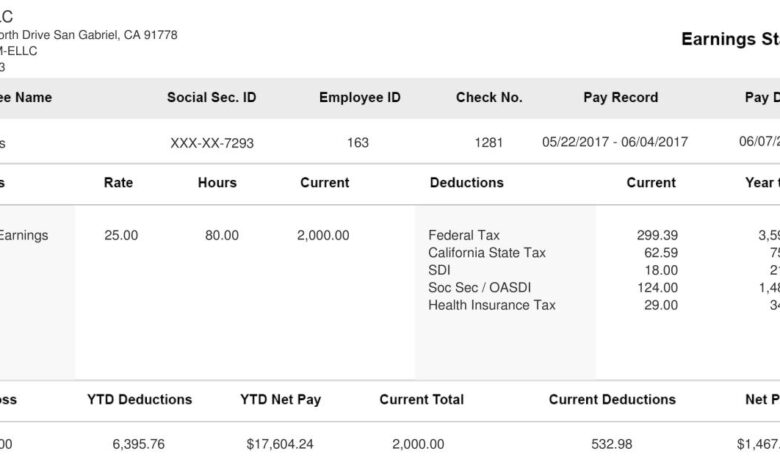This screenshot has width=780, height=470.
Task: Click the Federal Tax deduction label
Action: tap(464, 236)
